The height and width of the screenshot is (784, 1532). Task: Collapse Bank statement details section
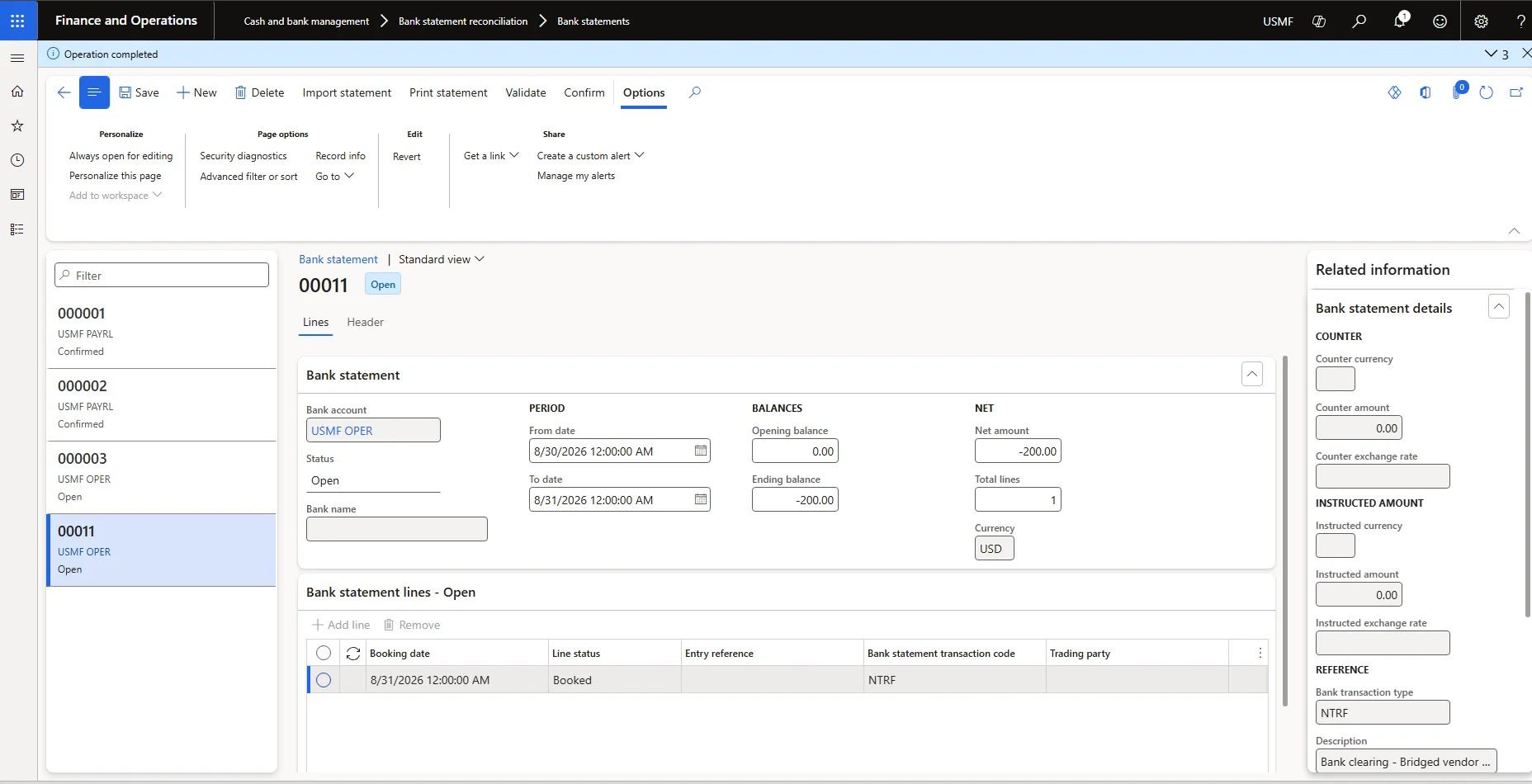point(1499,306)
